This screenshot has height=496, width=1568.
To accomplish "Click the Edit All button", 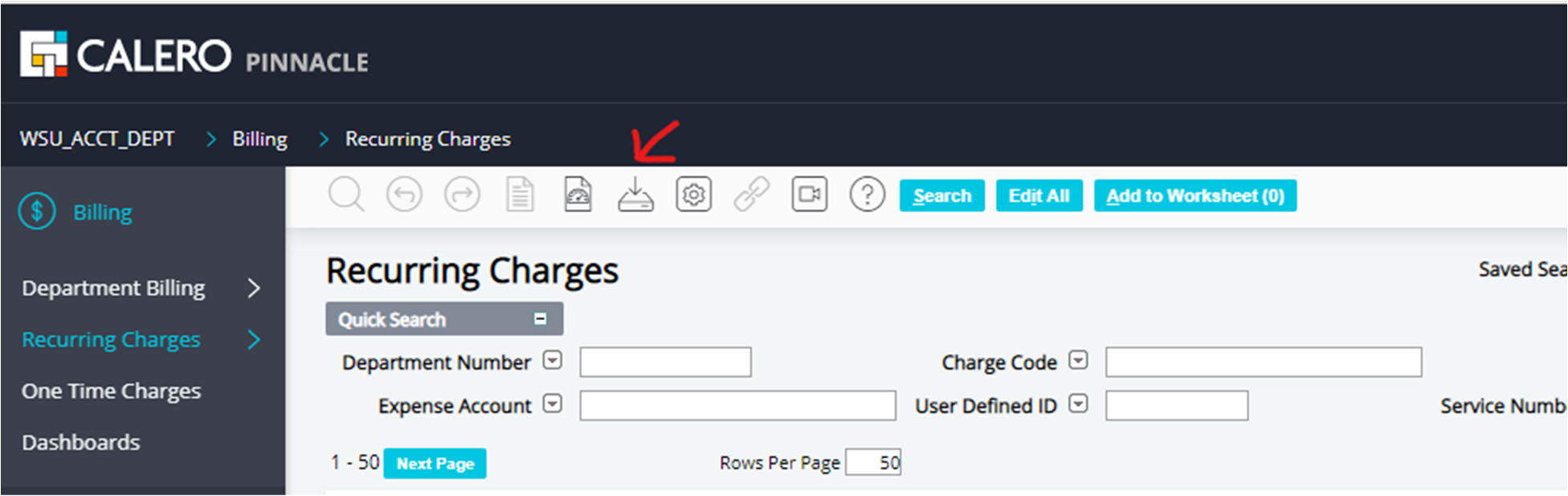I will coord(1039,196).
